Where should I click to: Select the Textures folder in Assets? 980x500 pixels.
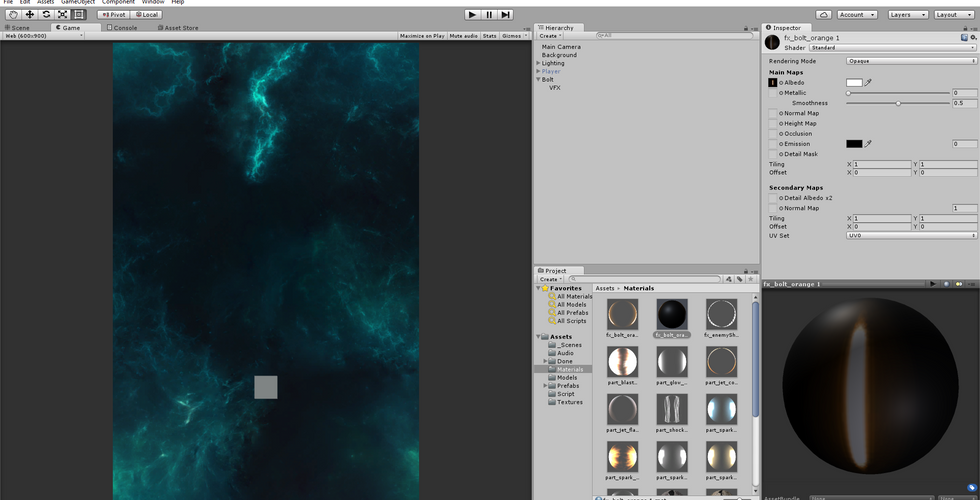point(570,402)
